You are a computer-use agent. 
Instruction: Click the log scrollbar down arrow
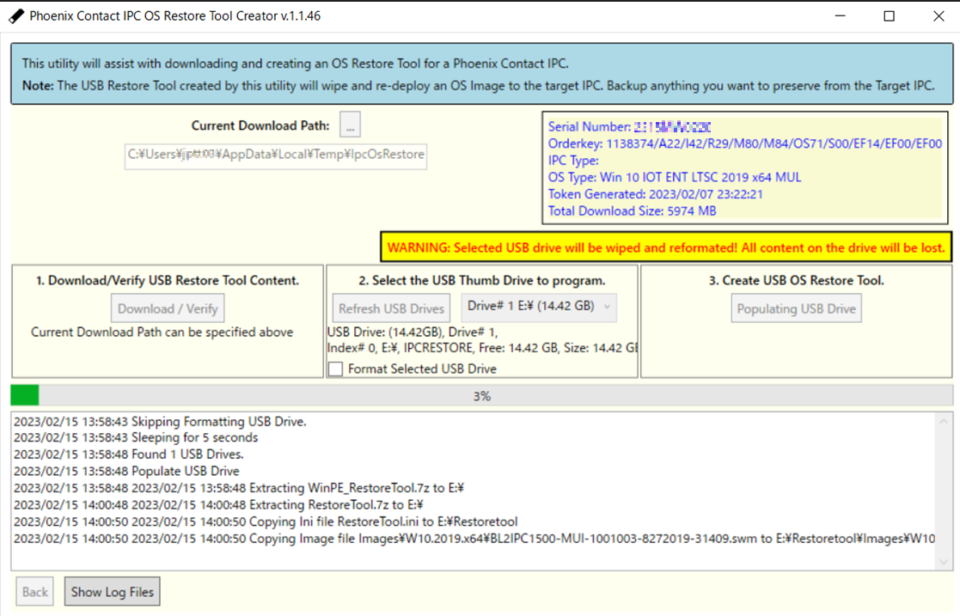943,562
